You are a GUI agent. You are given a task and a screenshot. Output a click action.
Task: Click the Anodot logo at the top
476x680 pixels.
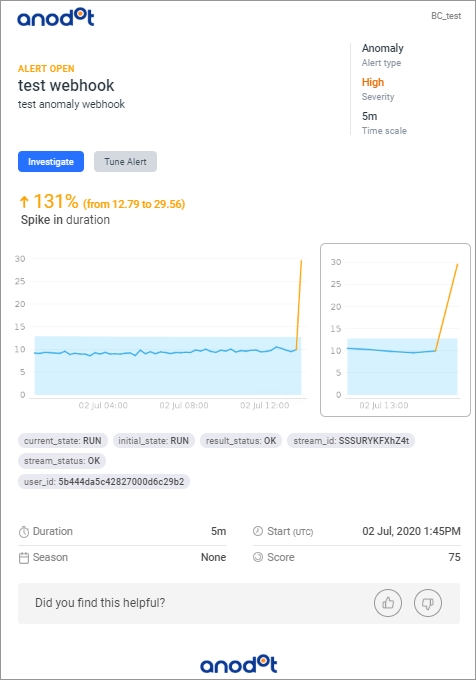tap(55, 18)
